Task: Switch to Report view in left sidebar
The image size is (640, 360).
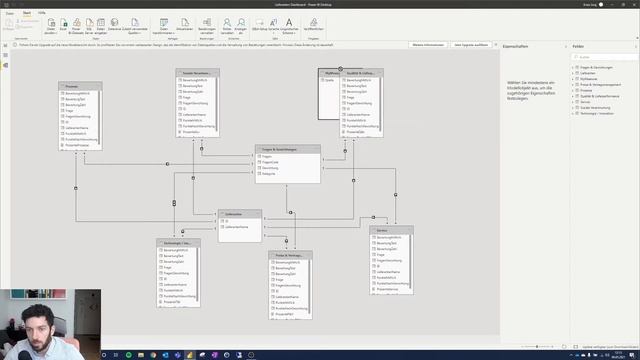Action: (x=5, y=45)
